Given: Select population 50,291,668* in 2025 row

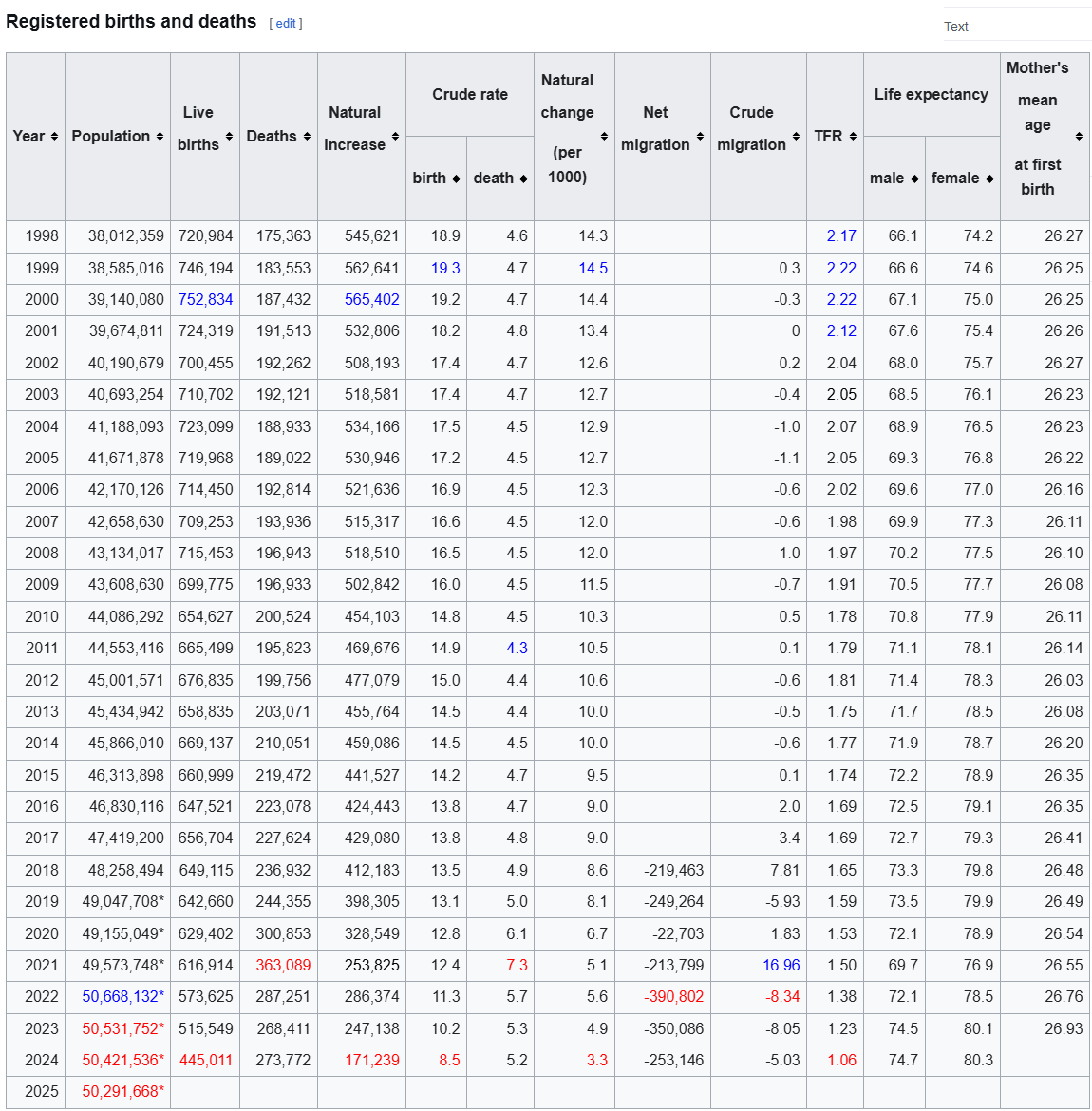Looking at the screenshot, I should point(123,1091).
